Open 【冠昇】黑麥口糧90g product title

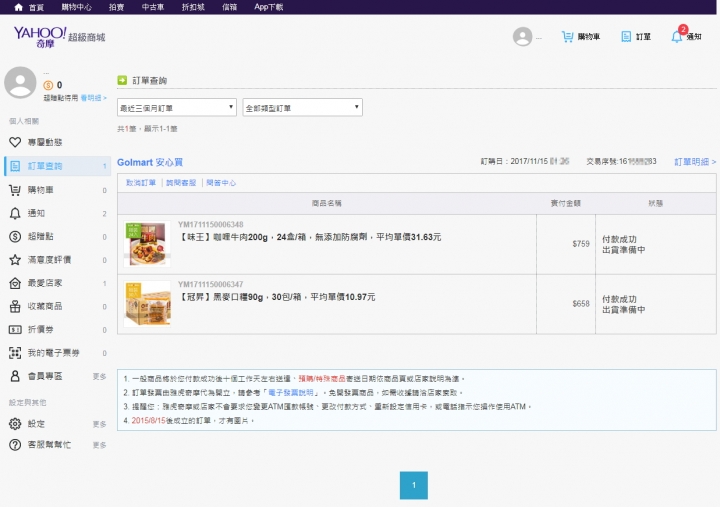click(277, 297)
